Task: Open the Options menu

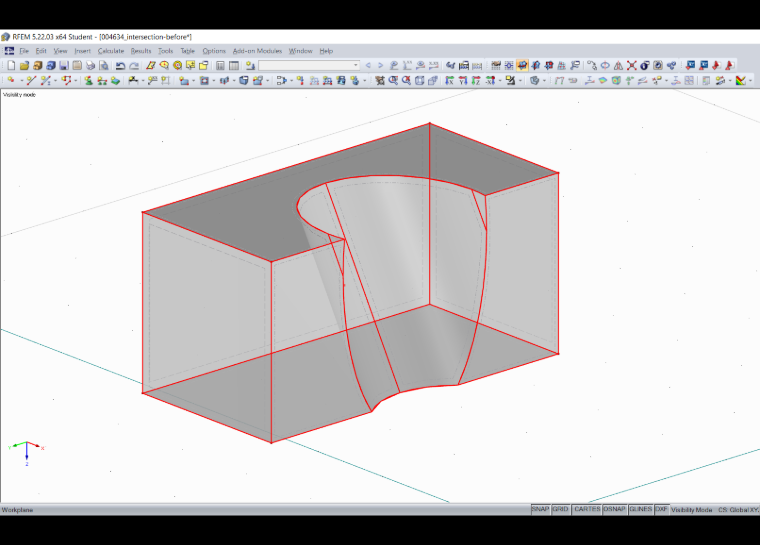Action: (214, 51)
